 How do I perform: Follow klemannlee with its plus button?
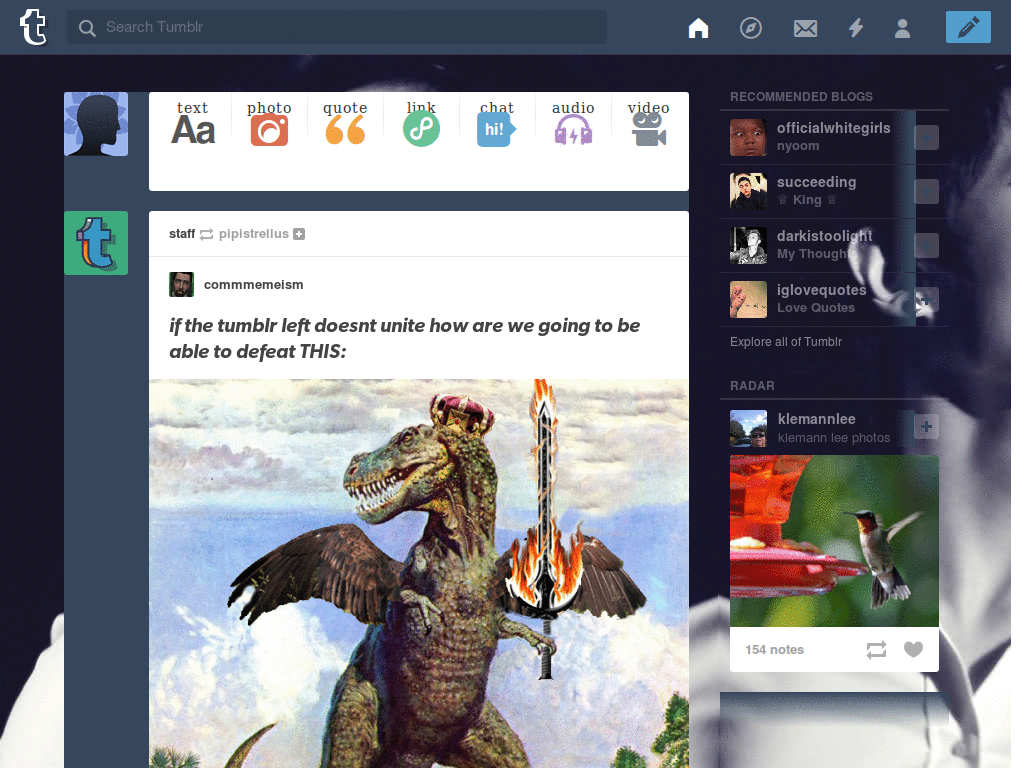926,427
